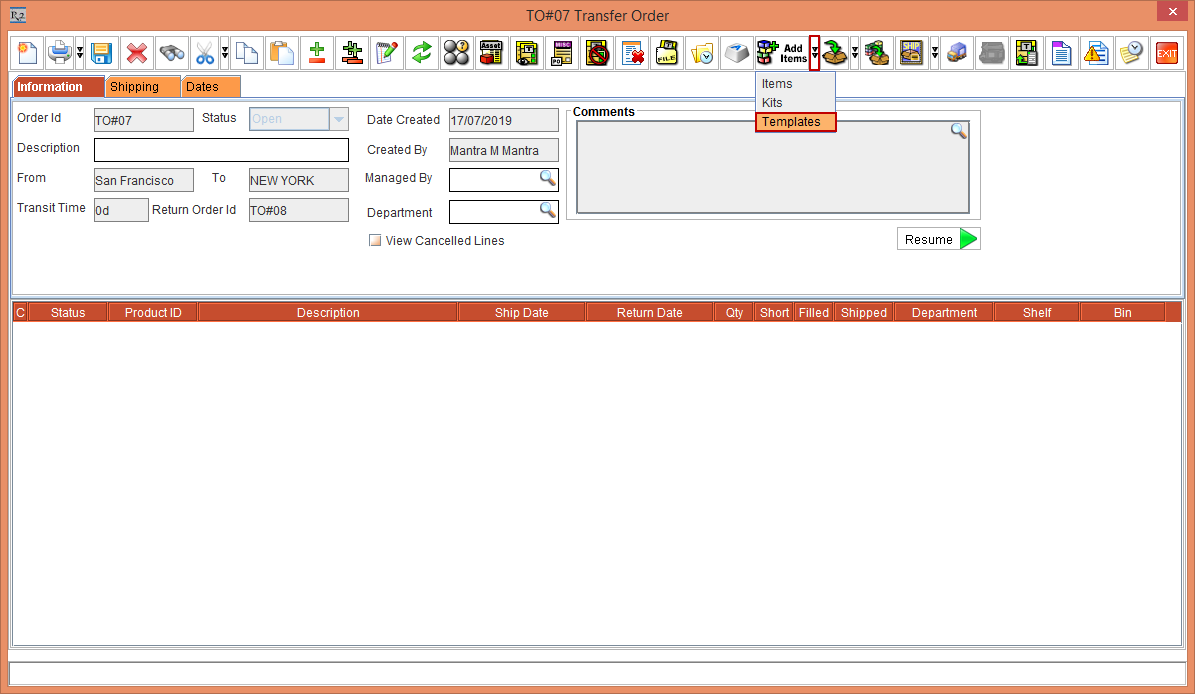The height and width of the screenshot is (694, 1195).
Task: Exit using the red EXIT icon
Action: coord(1167,53)
